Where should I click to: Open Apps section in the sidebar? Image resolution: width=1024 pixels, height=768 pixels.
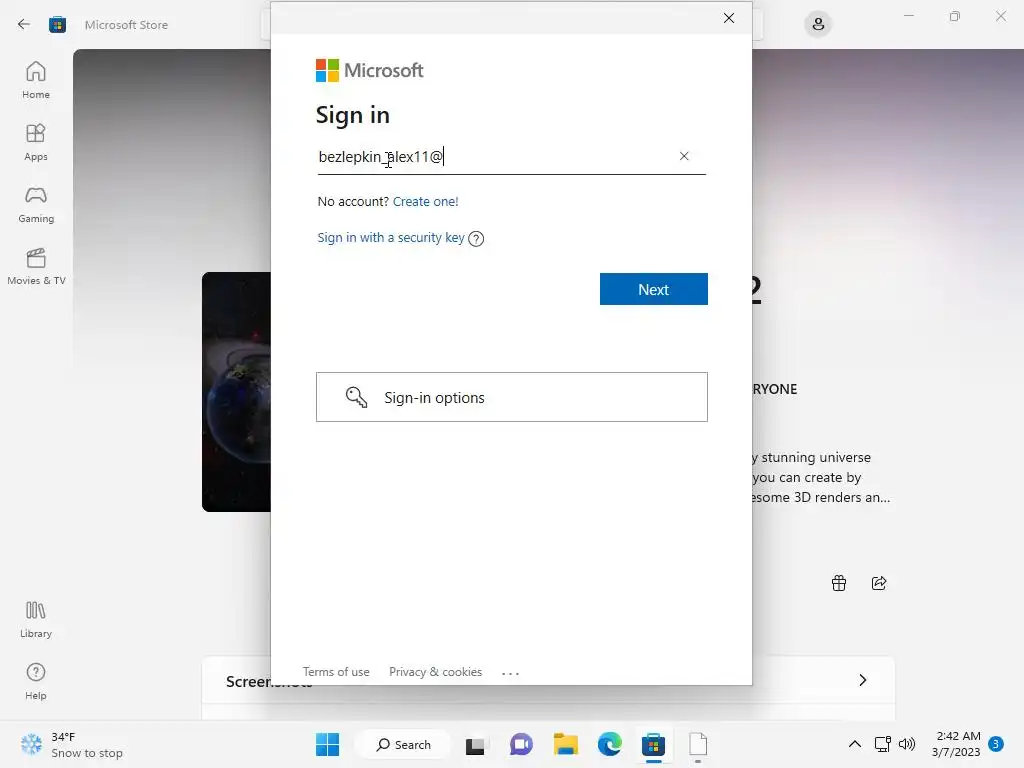[x=36, y=142]
